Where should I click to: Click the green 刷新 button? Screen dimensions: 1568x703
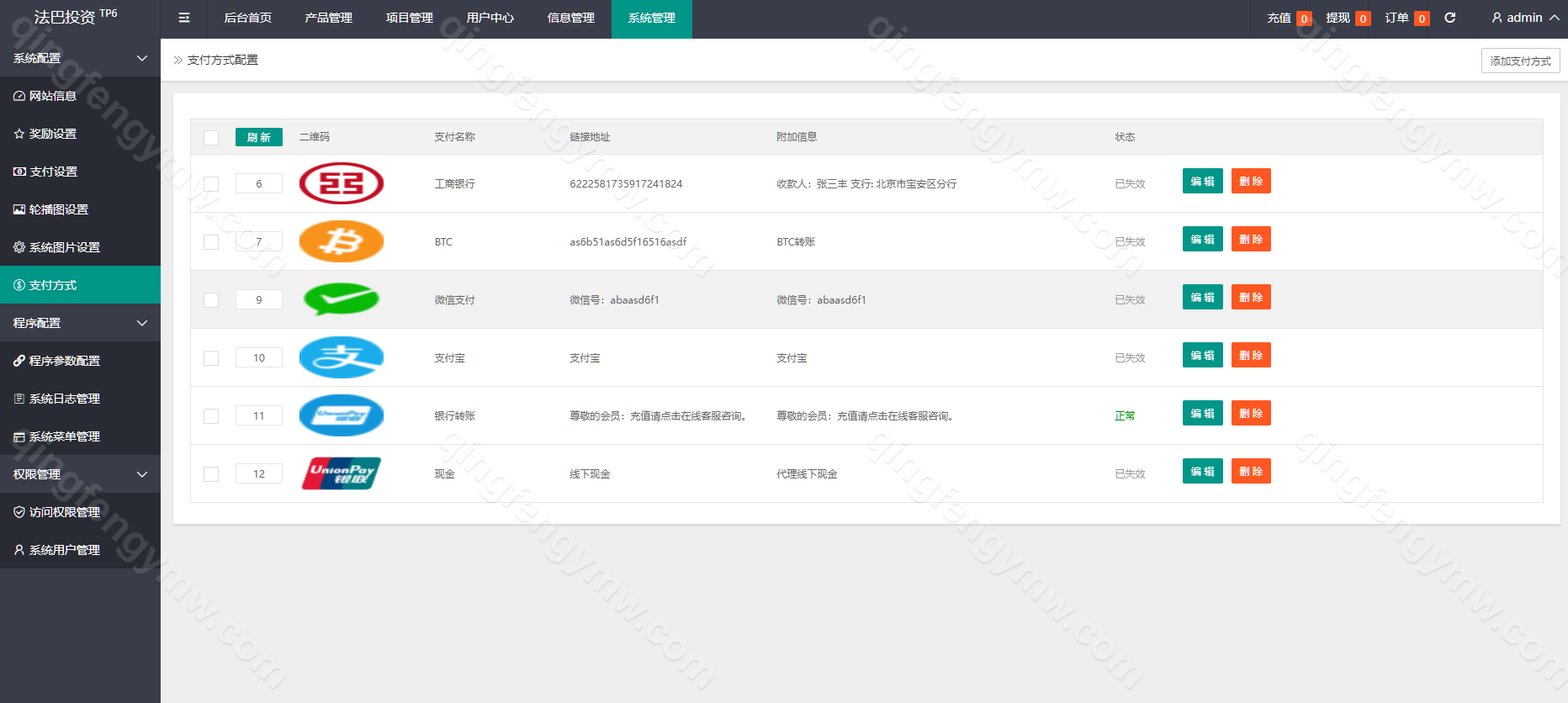point(259,137)
